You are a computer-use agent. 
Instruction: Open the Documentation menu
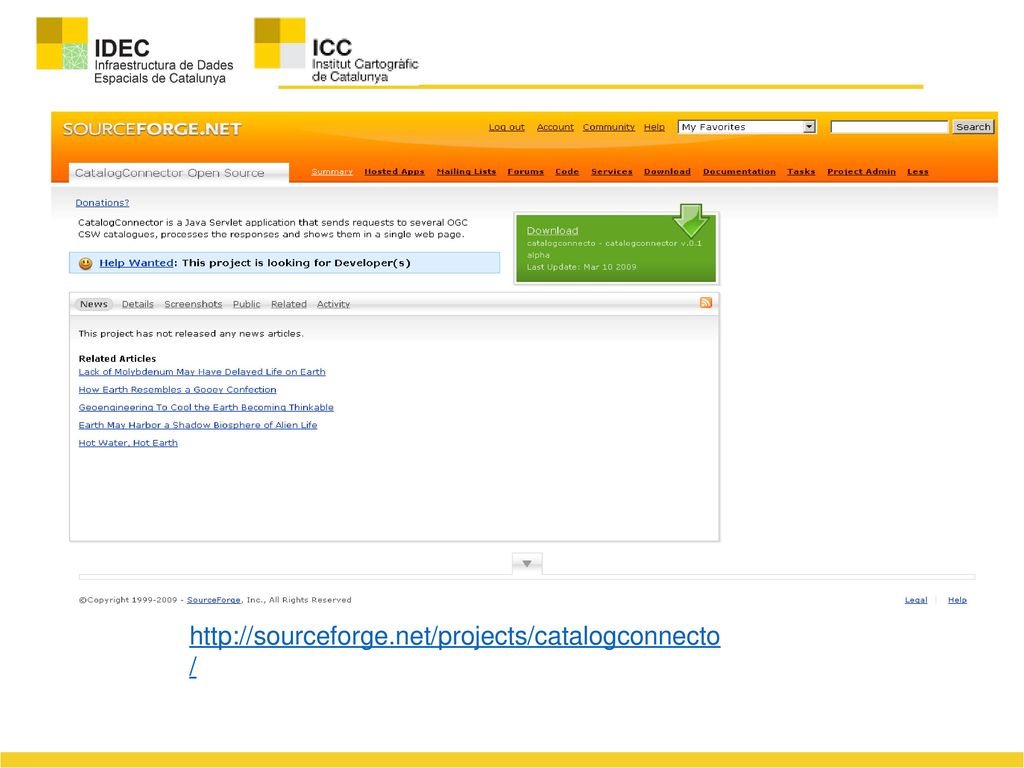739,172
